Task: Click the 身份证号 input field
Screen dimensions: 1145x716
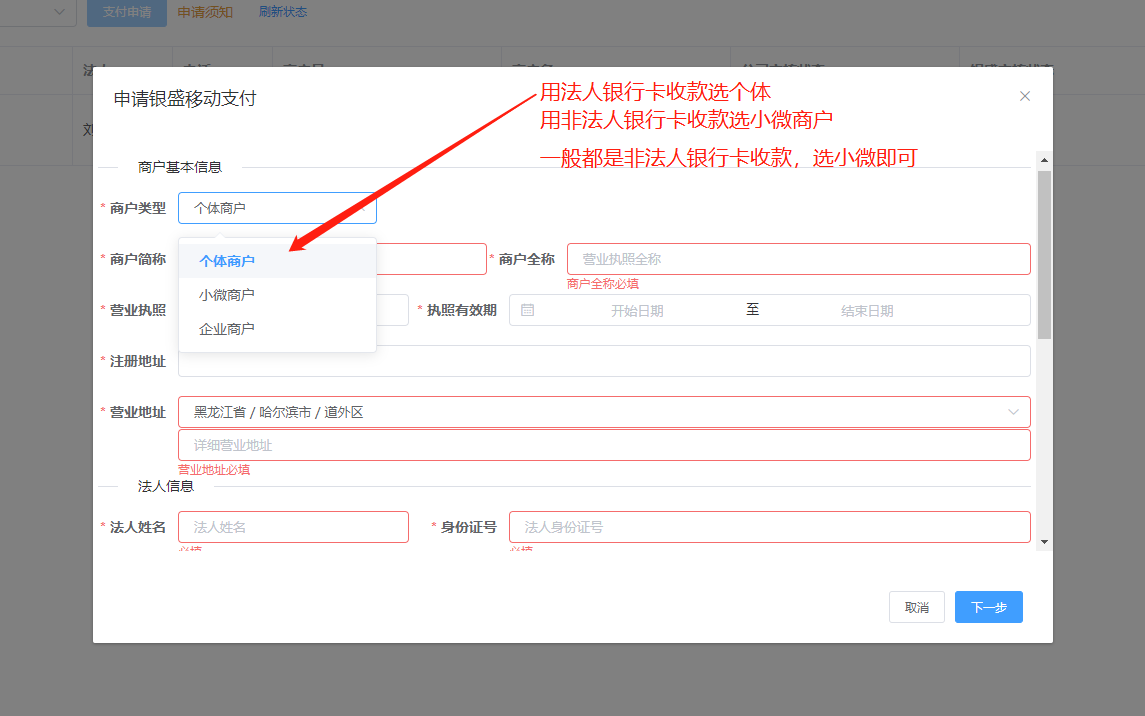Action: (x=769, y=527)
